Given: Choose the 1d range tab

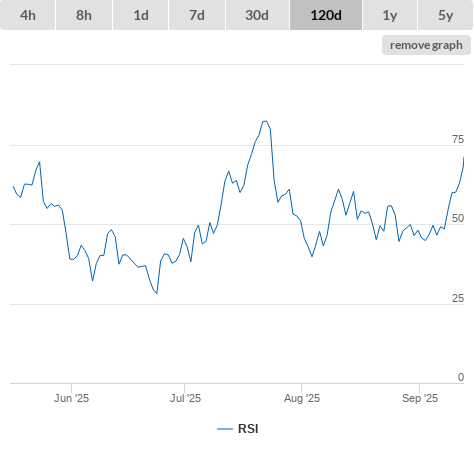Looking at the screenshot, I should tap(141, 15).
